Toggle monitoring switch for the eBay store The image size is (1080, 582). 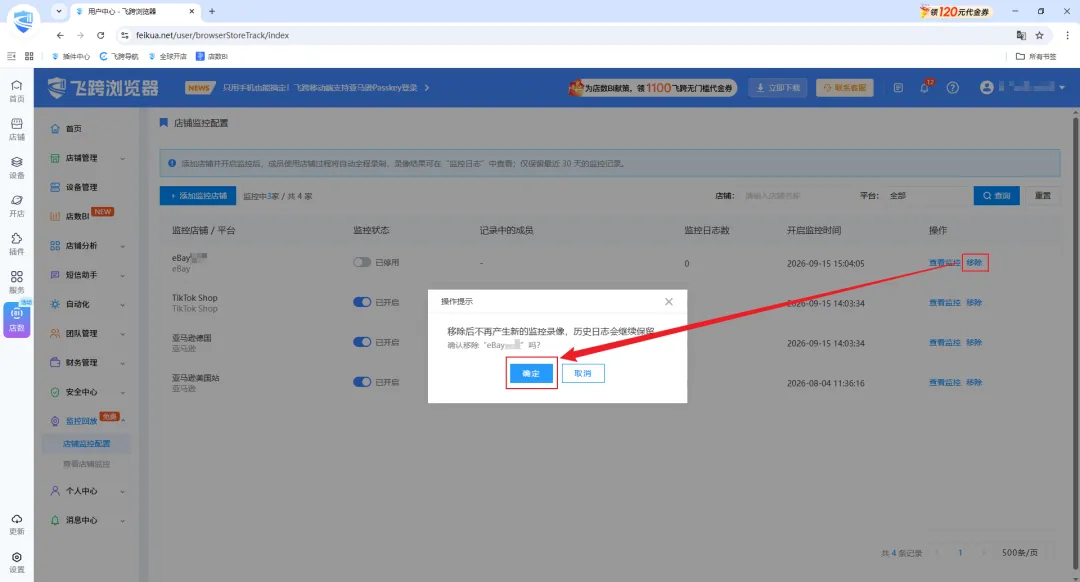tap(362, 262)
